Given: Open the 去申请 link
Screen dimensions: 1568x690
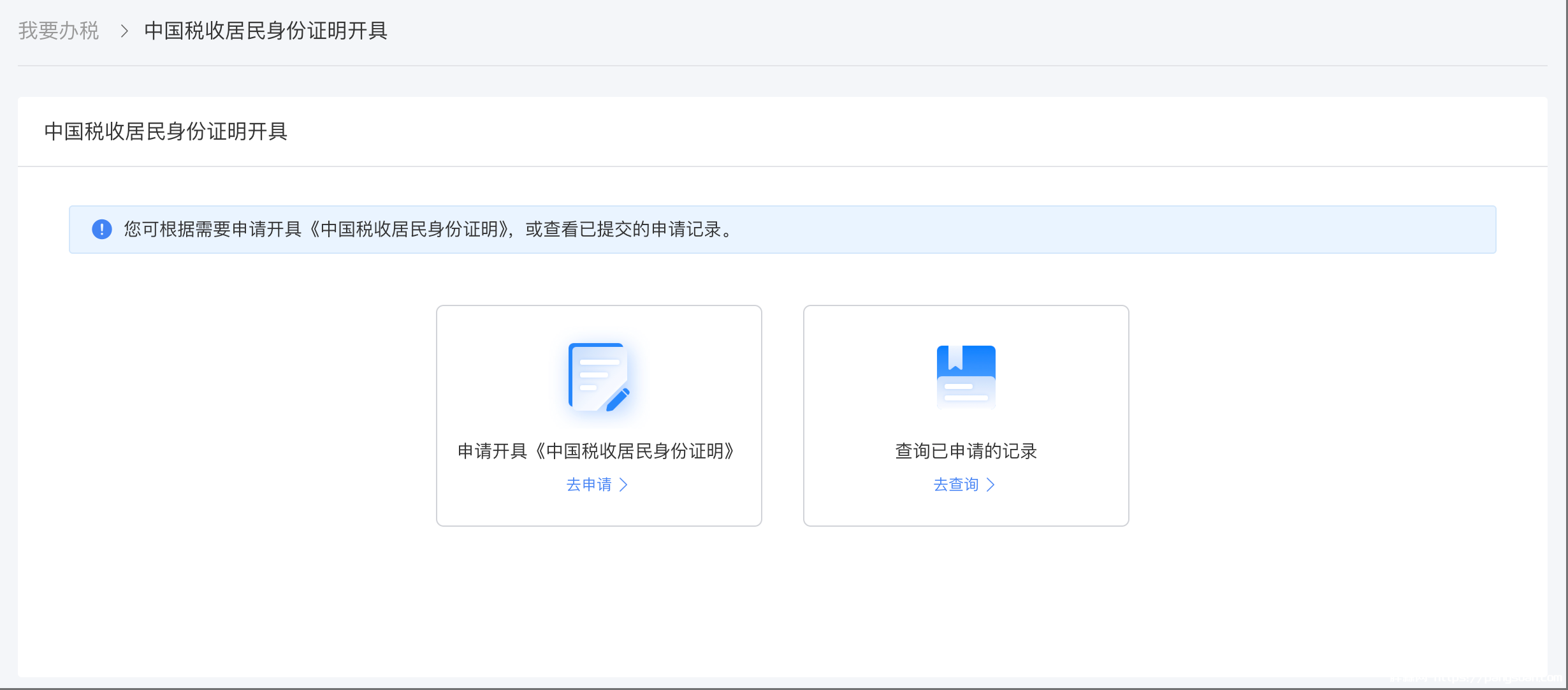Looking at the screenshot, I should 589,485.
